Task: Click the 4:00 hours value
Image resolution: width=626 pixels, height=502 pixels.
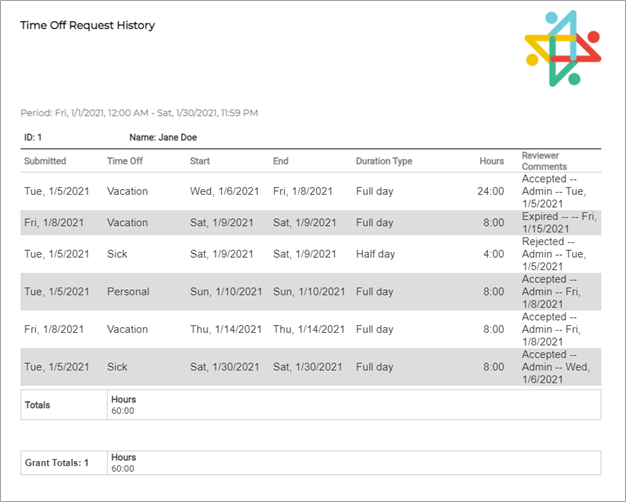Action: click(493, 254)
